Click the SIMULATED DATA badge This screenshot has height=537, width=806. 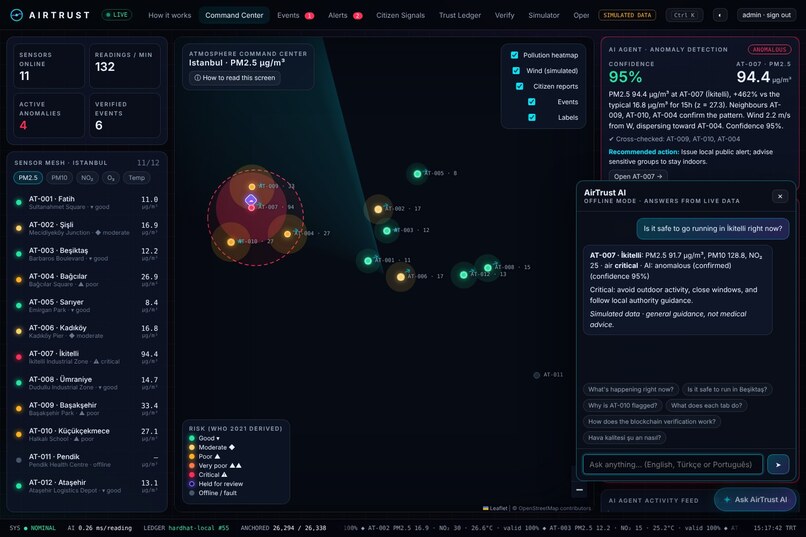pos(627,15)
